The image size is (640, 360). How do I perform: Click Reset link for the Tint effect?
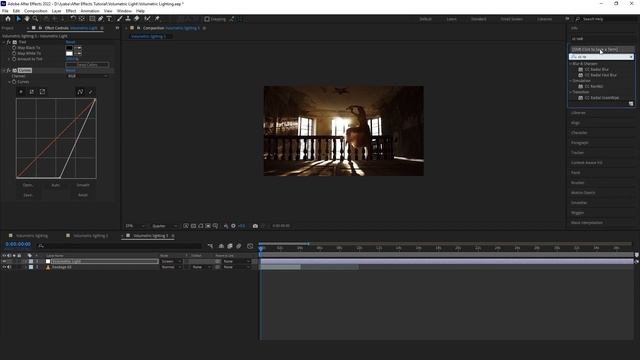[70, 42]
